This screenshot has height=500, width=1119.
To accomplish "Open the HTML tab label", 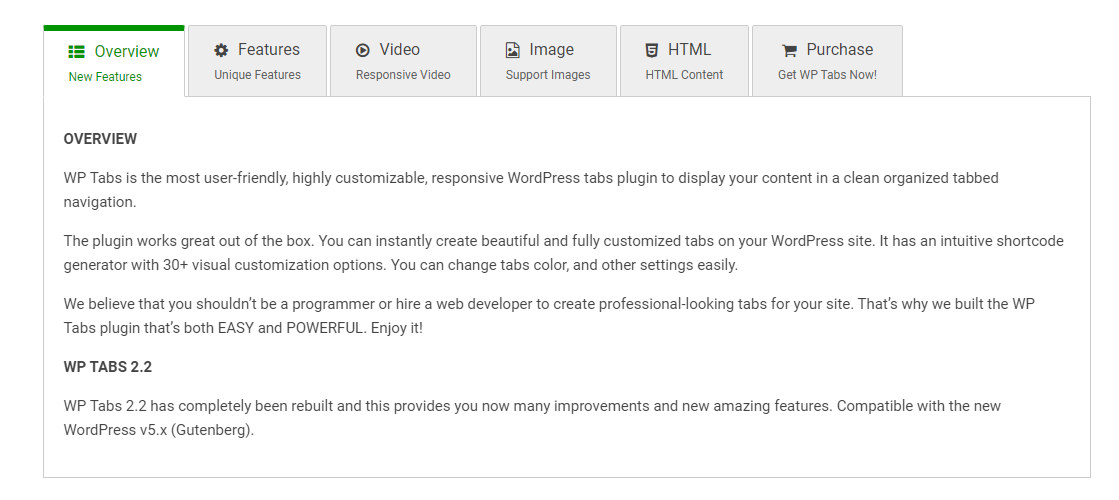I will [x=689, y=49].
